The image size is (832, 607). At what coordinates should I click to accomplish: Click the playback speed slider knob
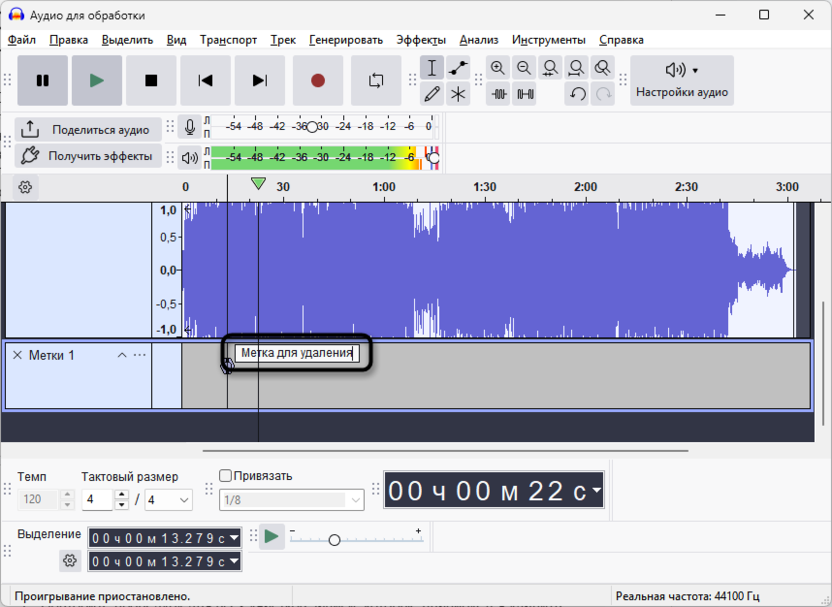(334, 540)
